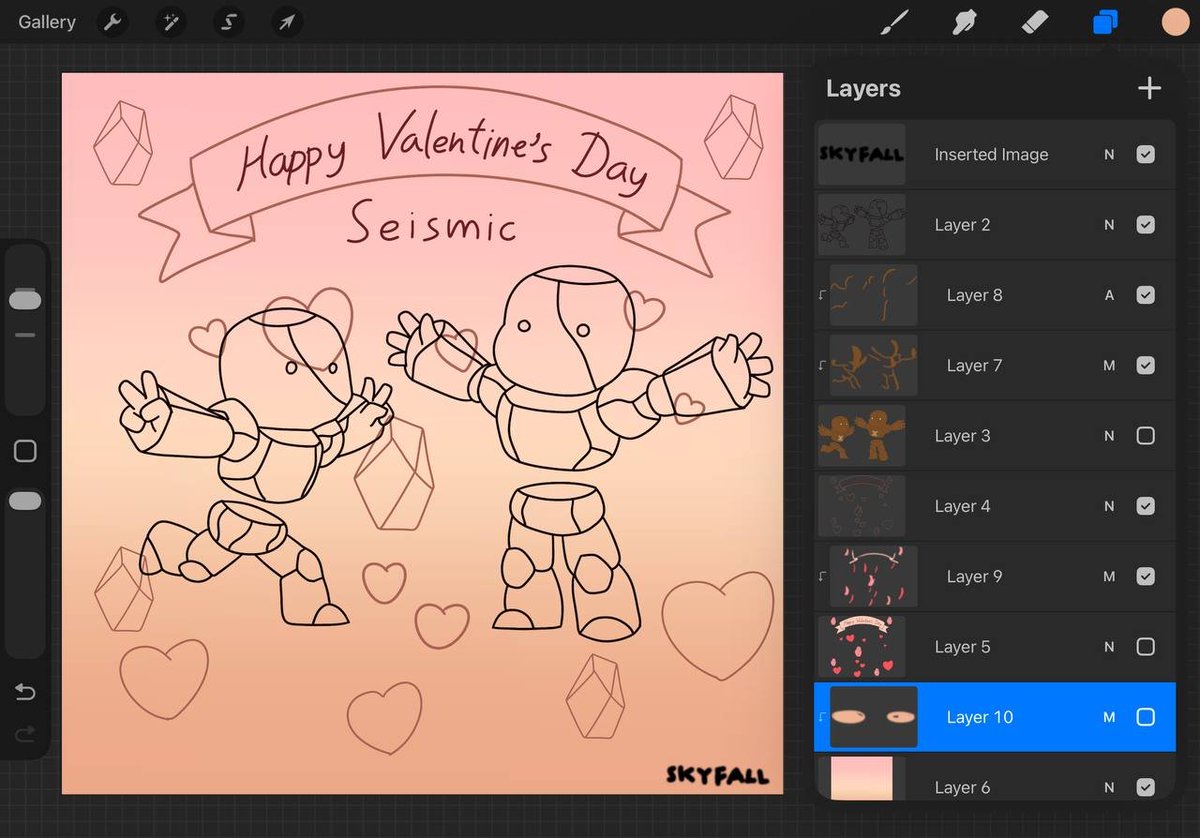Select the 'Layer 4' name text

pos(962,506)
